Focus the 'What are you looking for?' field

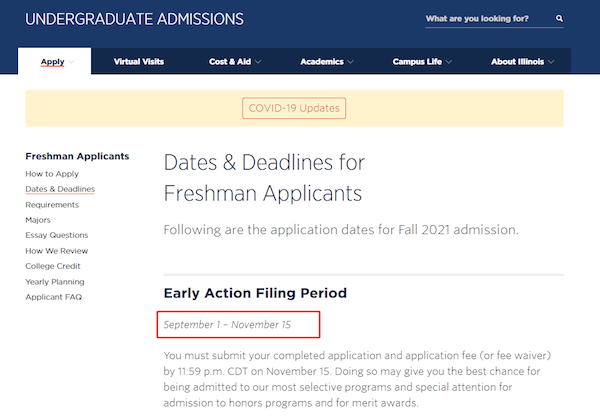tap(489, 19)
